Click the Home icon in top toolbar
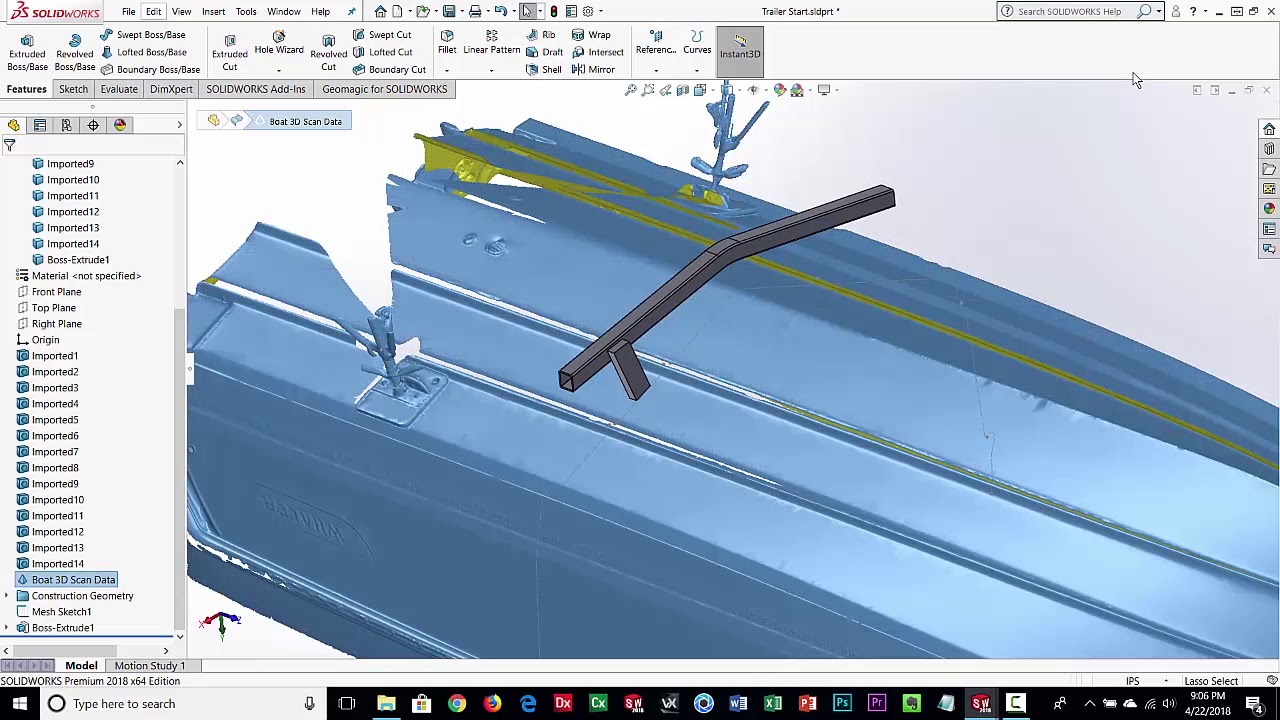Screen dimensions: 1280x720 tap(380, 11)
